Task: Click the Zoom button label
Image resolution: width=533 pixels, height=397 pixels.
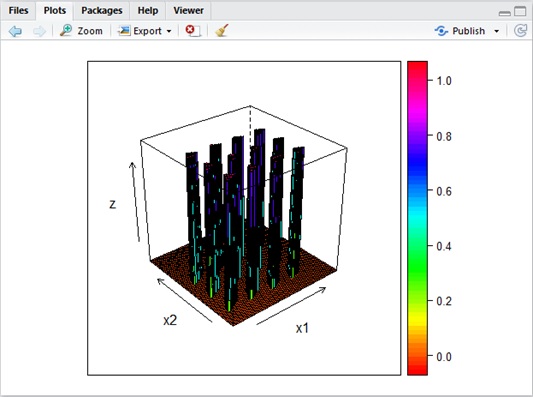Action: (90, 31)
